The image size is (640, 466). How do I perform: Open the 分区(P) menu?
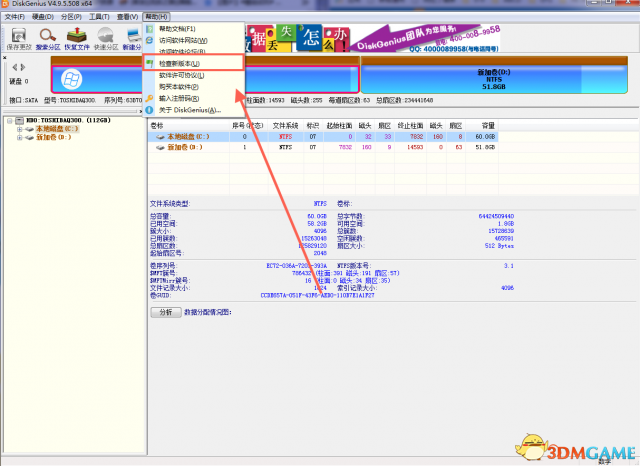click(71, 17)
